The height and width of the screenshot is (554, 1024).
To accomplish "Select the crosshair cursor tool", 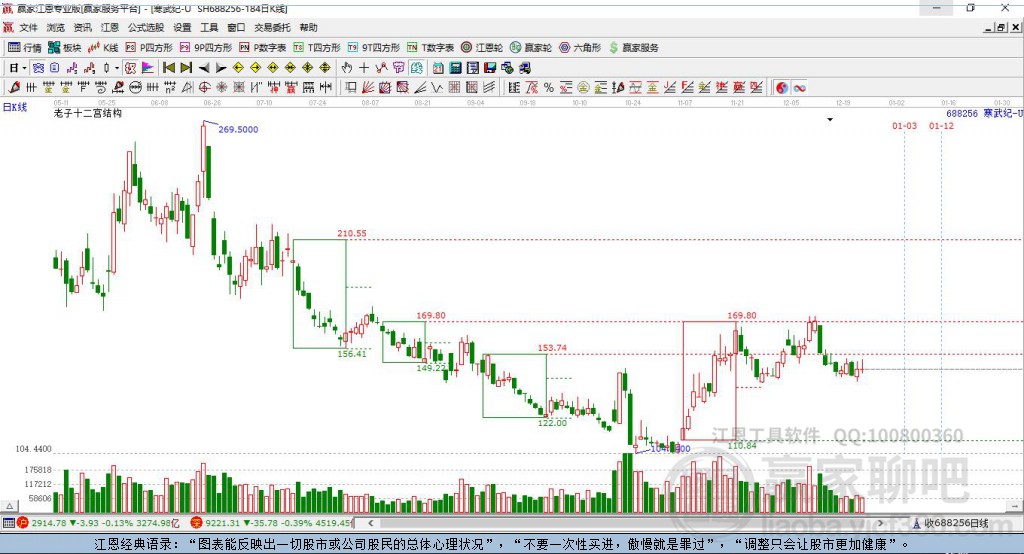I will click(x=364, y=68).
